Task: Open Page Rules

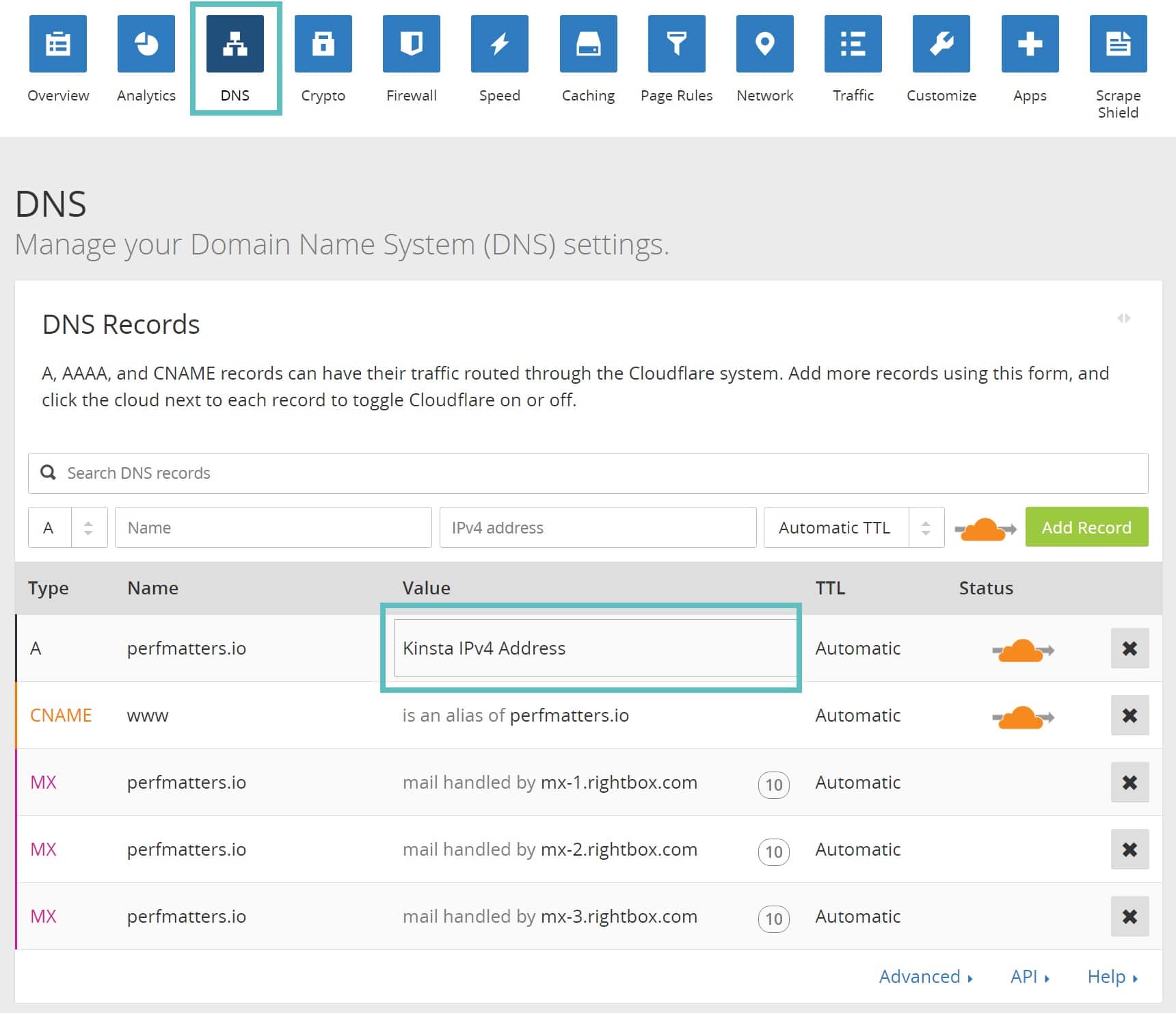Action: (x=676, y=45)
